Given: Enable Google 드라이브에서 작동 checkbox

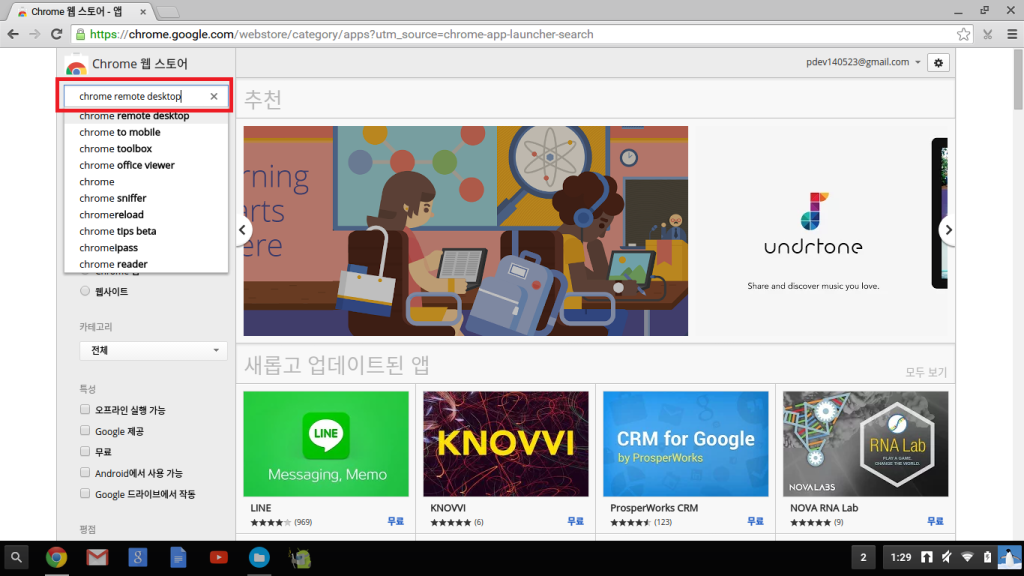Looking at the screenshot, I should point(85,493).
